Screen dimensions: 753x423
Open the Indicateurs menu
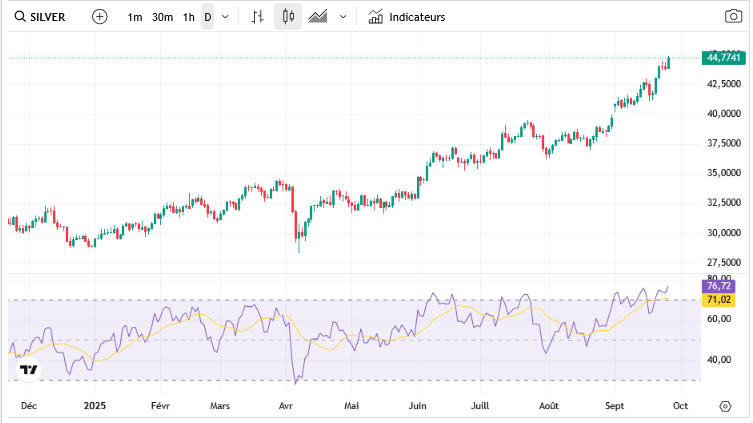point(416,17)
